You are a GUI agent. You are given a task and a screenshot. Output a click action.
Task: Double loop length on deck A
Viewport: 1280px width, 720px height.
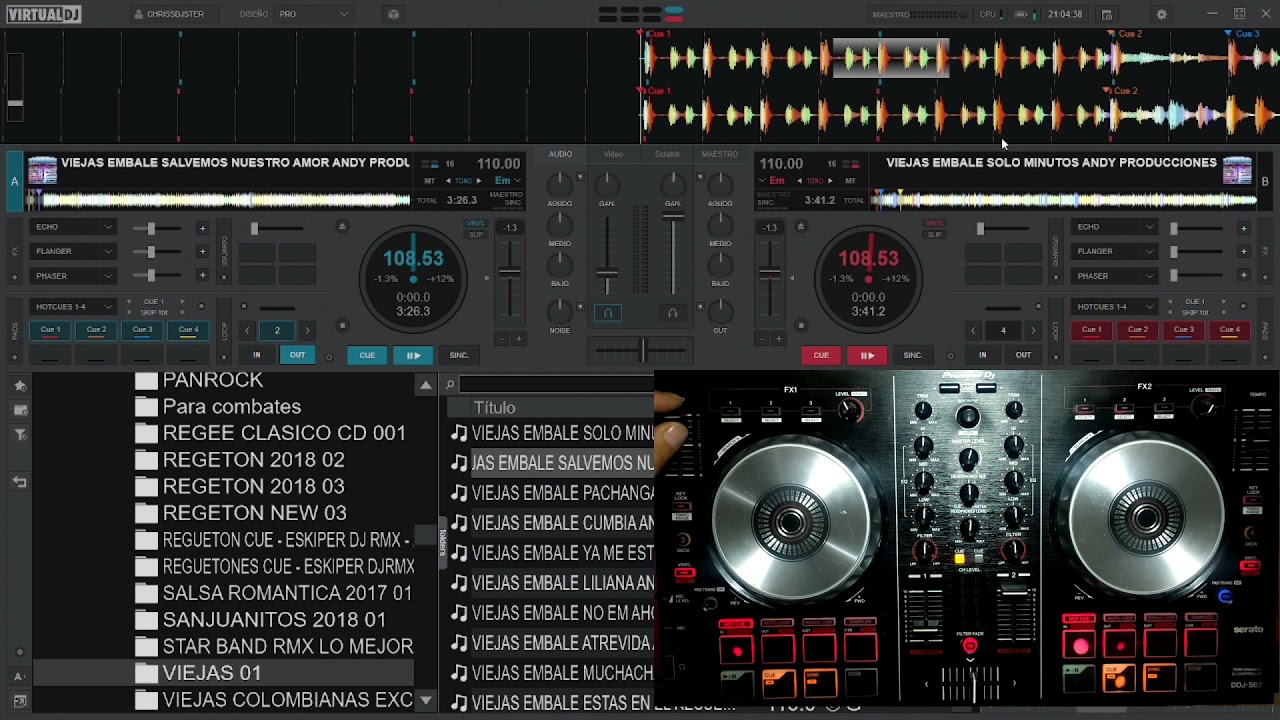tap(307, 330)
